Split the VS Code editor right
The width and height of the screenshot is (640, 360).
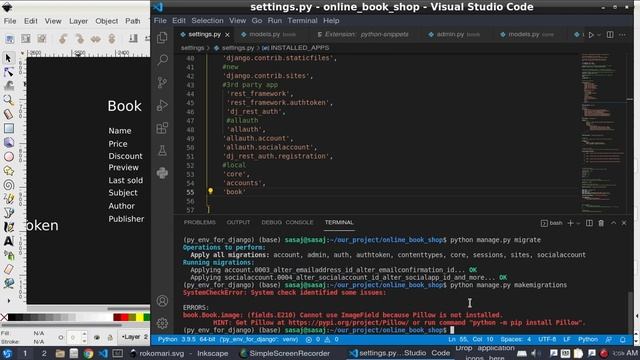tap(610, 35)
